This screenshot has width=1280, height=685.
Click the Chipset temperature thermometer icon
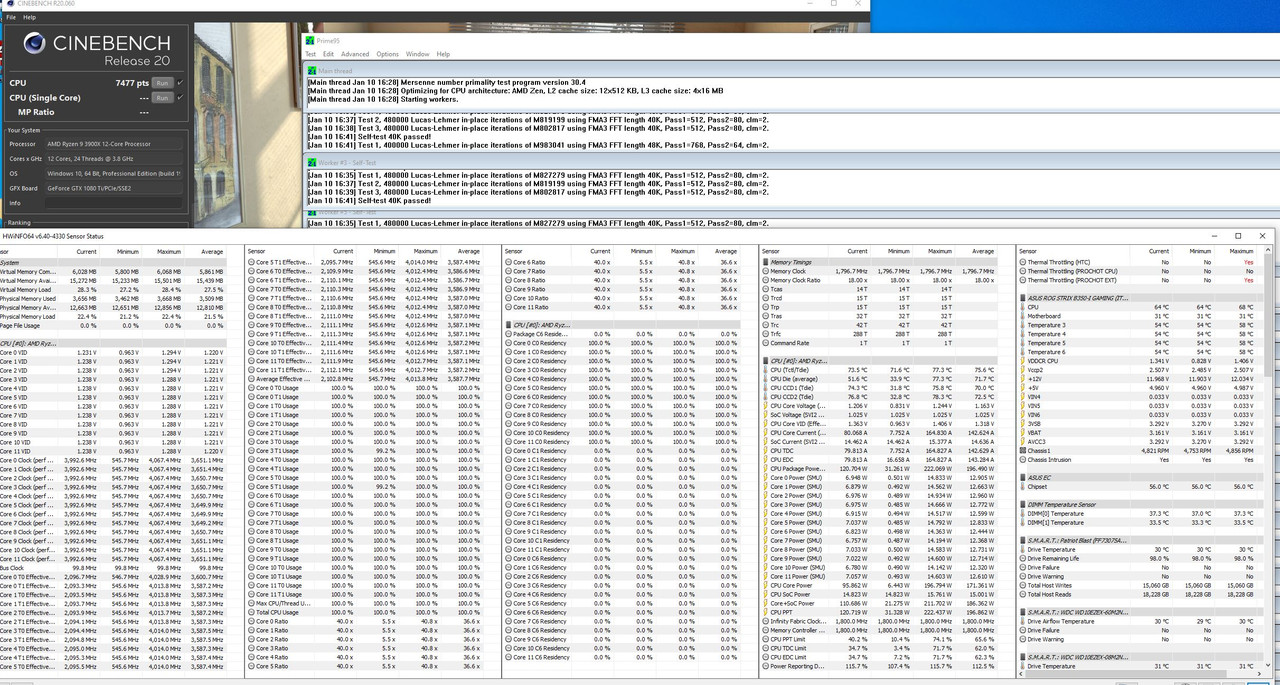(1023, 486)
